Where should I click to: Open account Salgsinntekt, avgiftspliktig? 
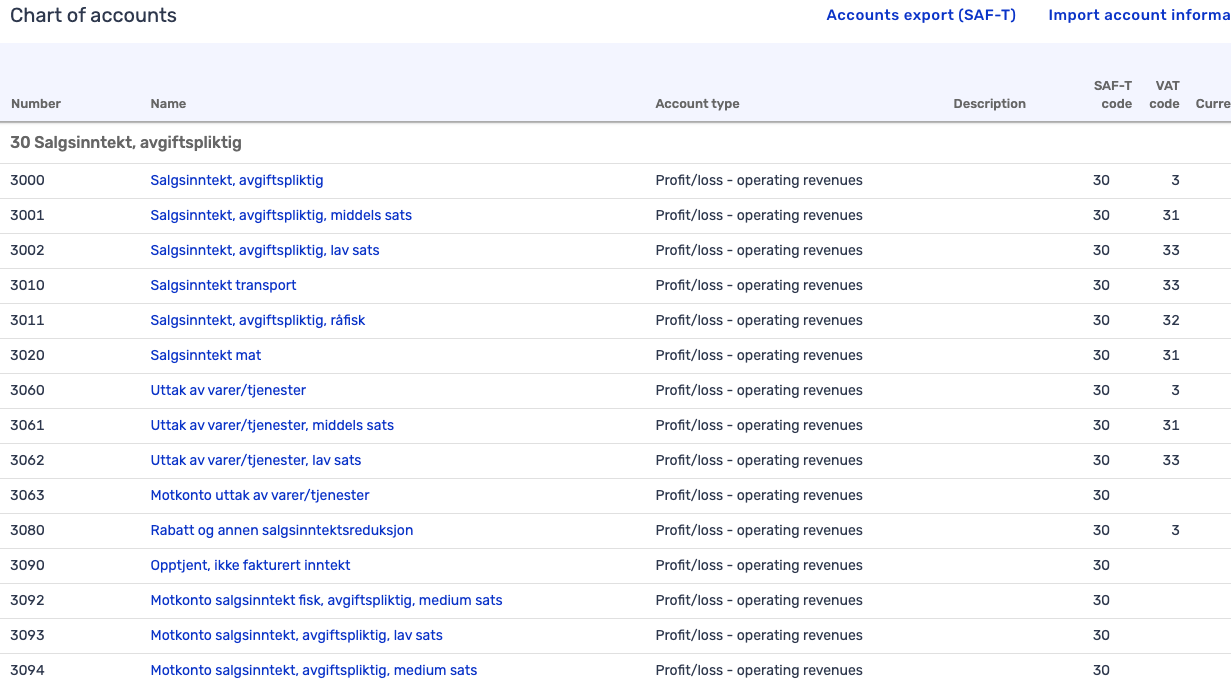click(236, 180)
